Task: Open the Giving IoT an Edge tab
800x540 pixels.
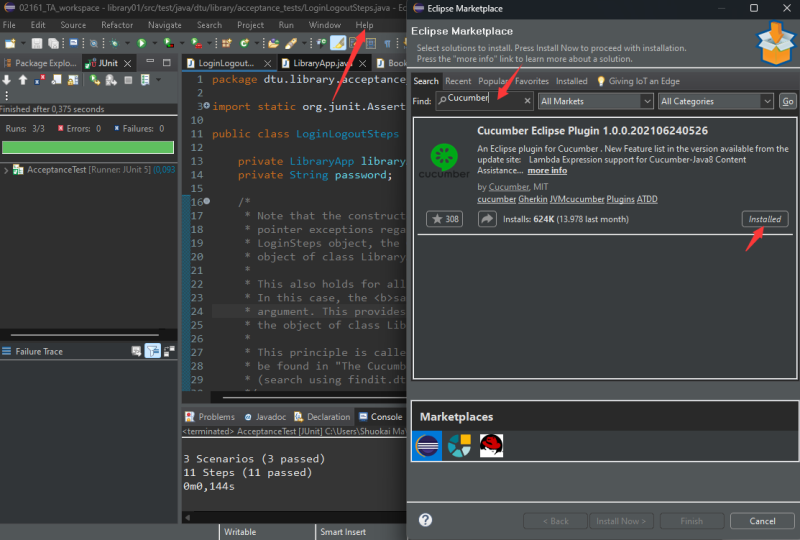Action: [638, 81]
